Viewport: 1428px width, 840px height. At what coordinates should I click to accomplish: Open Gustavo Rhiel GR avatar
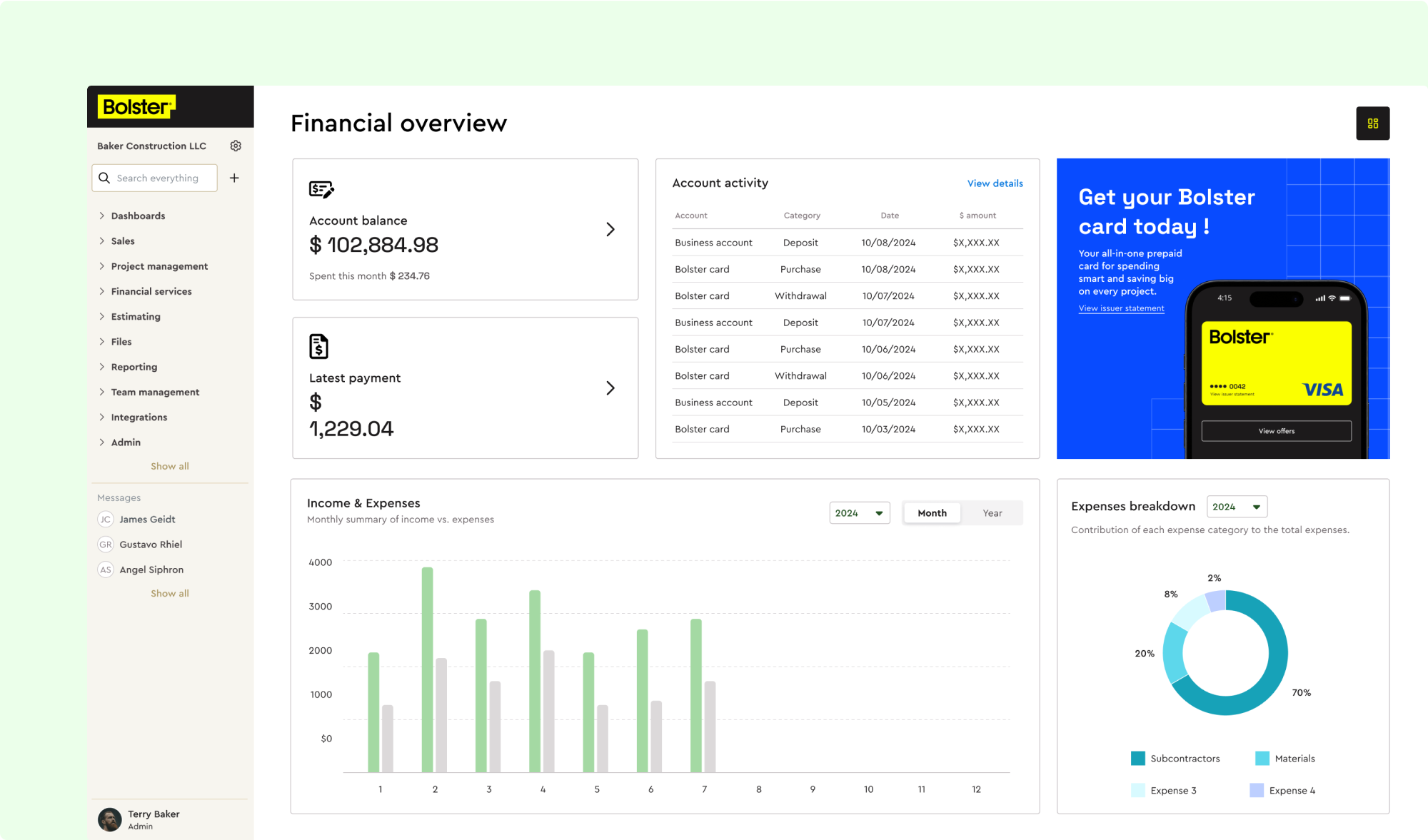tap(106, 544)
